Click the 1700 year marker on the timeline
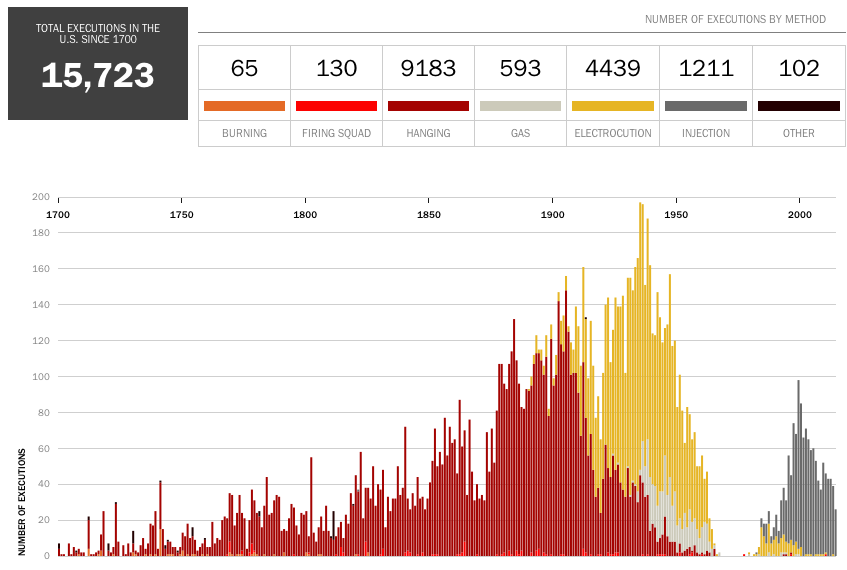847x570 pixels. click(58, 215)
